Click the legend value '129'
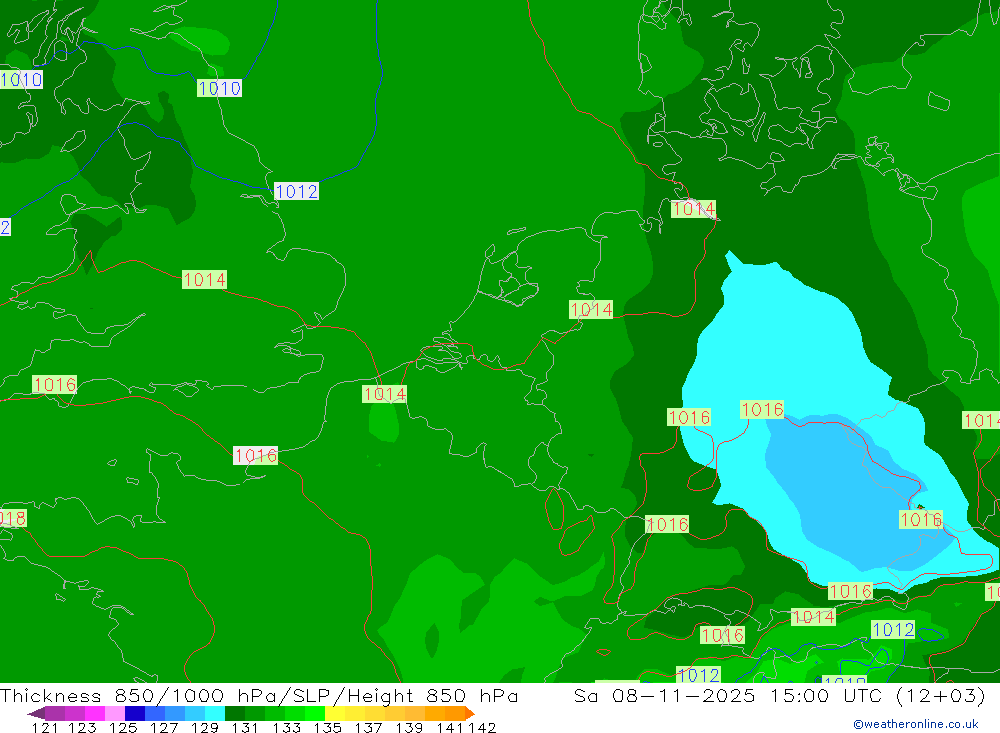The height and width of the screenshot is (733, 1000). point(205,727)
